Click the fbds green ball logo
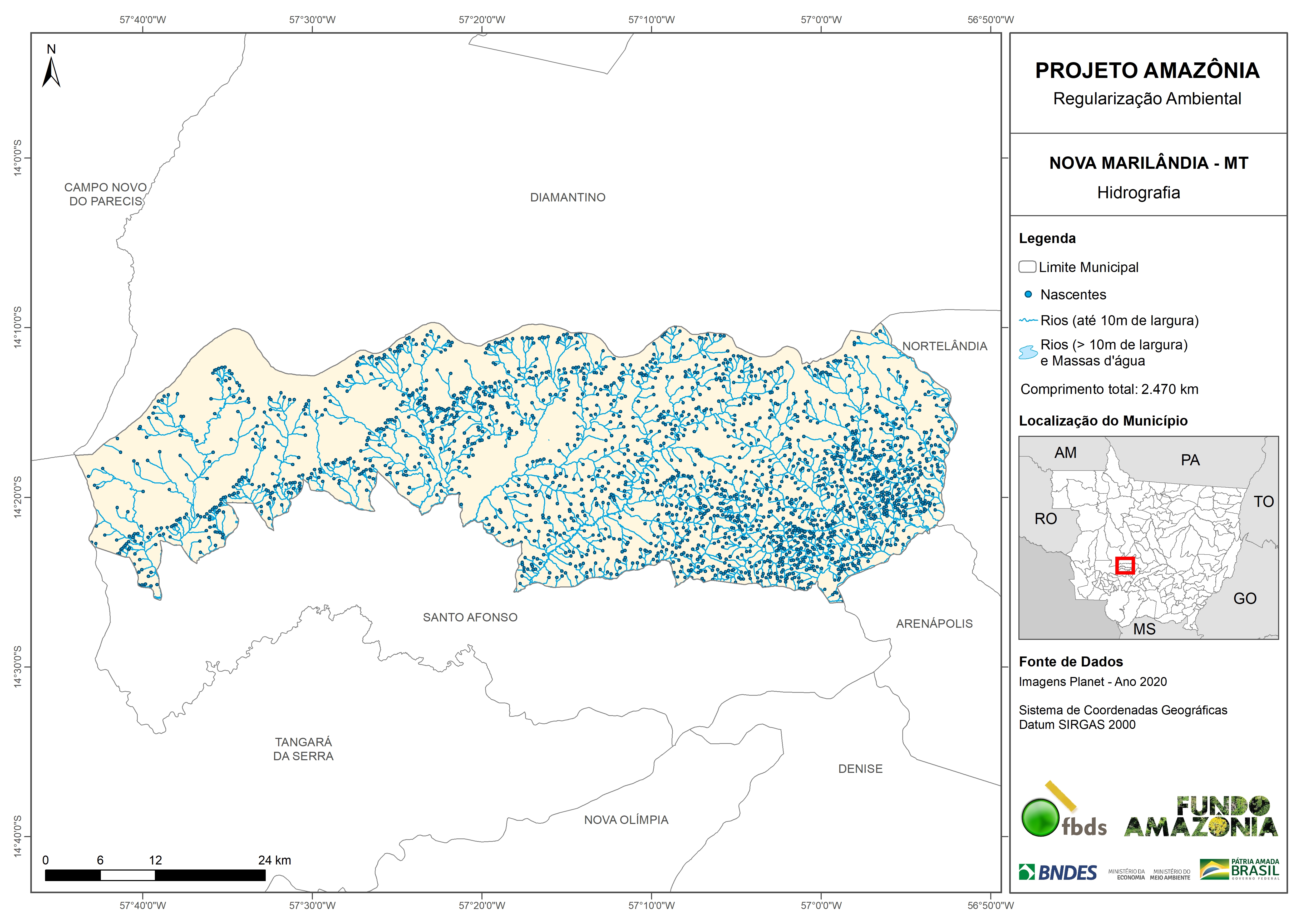This screenshot has height=924, width=1306. pyautogui.click(x=1041, y=818)
